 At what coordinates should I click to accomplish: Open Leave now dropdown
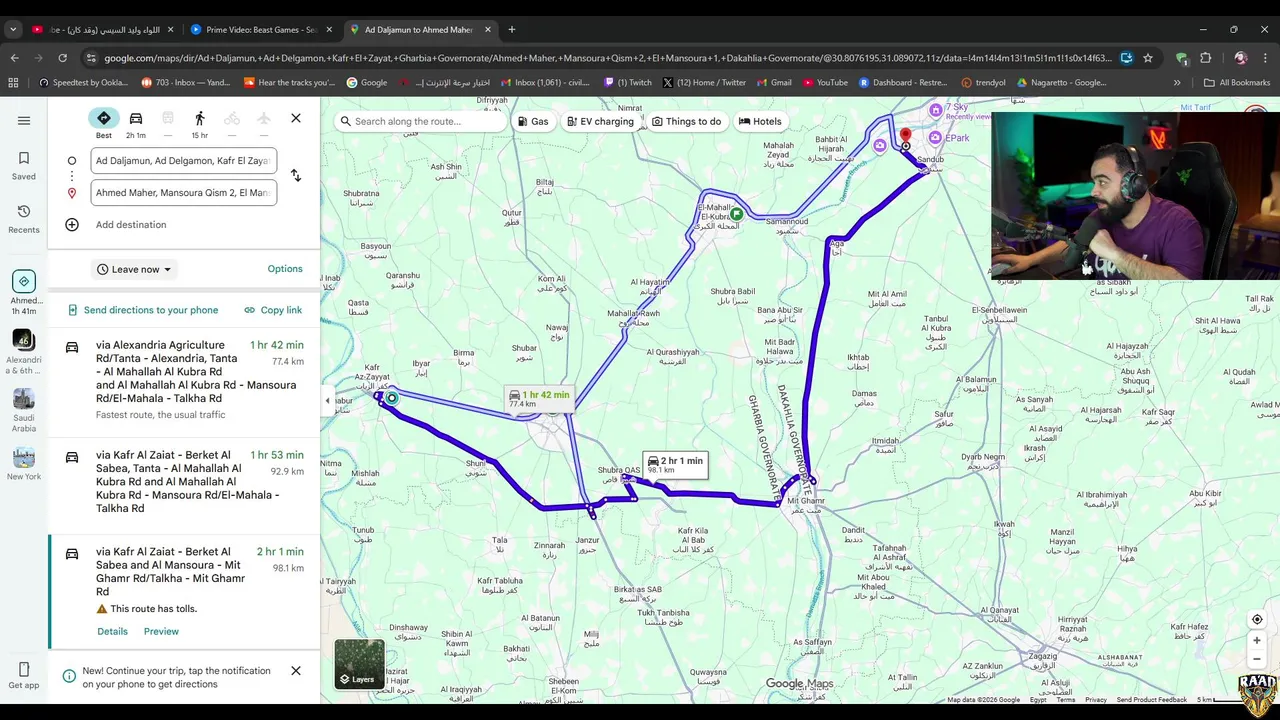point(134,269)
